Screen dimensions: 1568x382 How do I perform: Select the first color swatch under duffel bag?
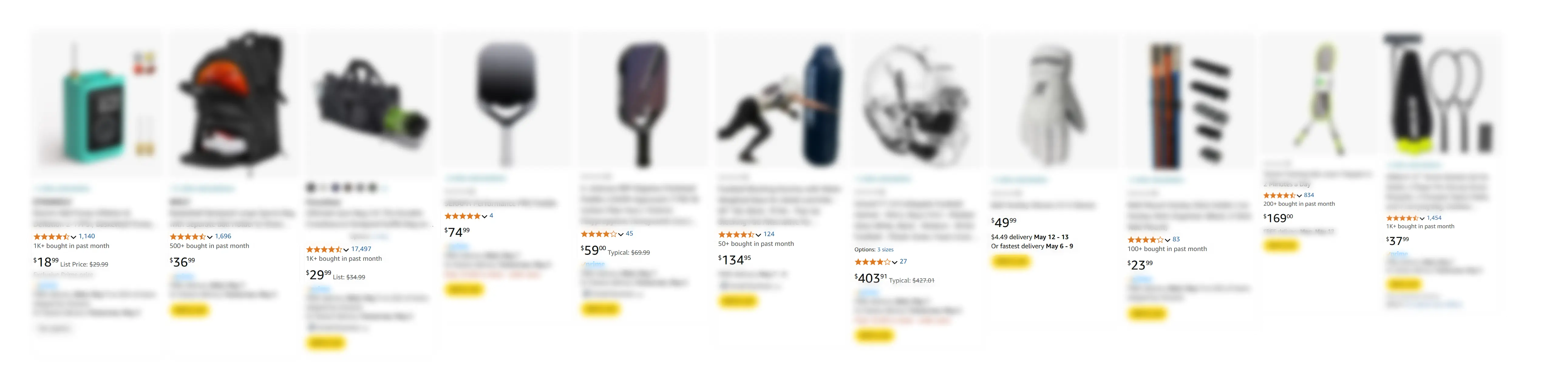point(311,188)
